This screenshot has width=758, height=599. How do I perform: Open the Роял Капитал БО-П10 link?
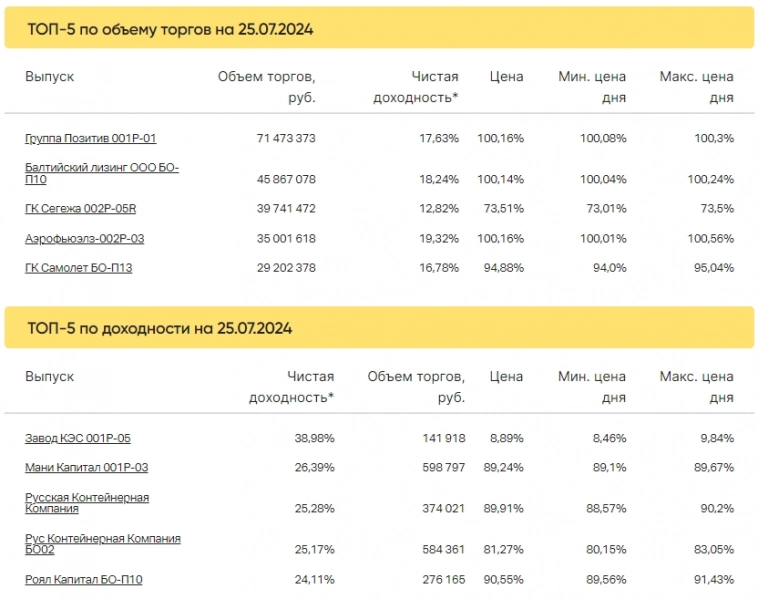pyautogui.click(x=83, y=579)
